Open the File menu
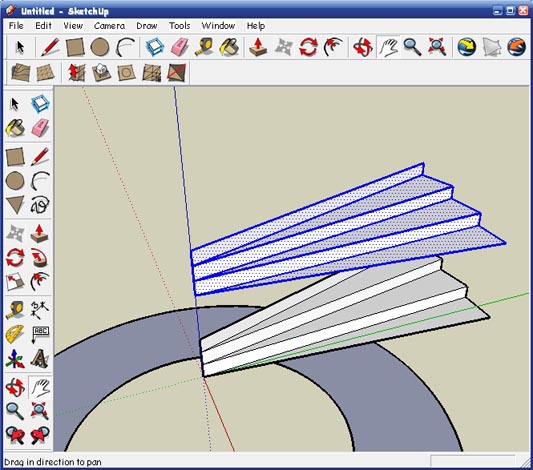This screenshot has width=533, height=470. coord(16,26)
